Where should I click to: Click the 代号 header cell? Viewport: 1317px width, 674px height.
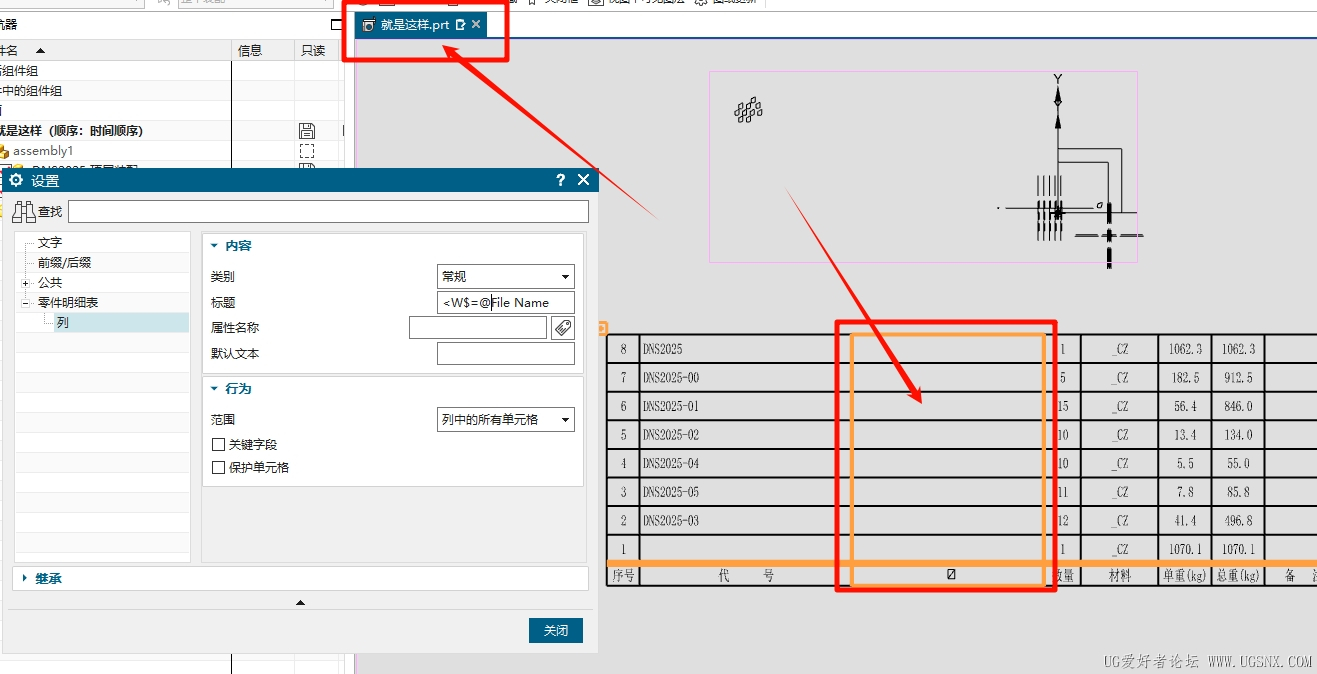click(x=746, y=576)
